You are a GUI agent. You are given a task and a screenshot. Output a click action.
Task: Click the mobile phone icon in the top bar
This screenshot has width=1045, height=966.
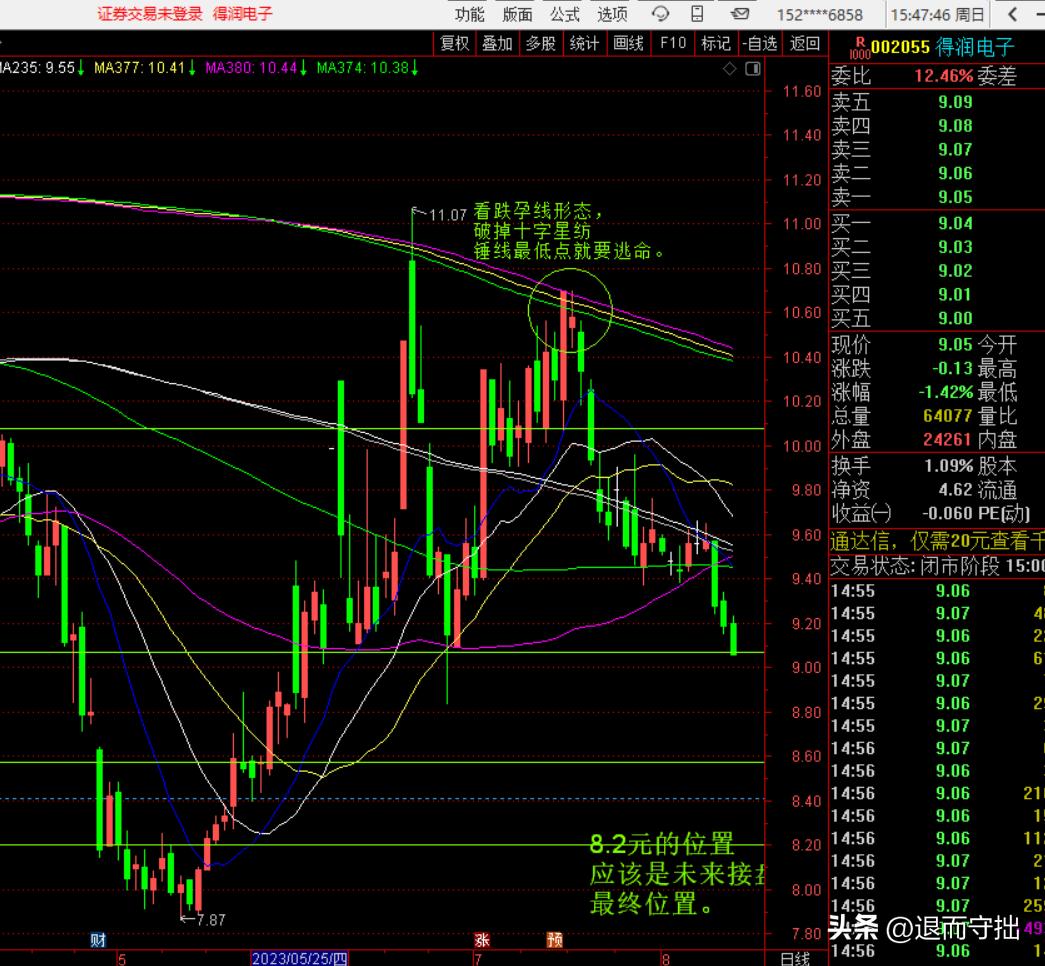click(x=697, y=14)
